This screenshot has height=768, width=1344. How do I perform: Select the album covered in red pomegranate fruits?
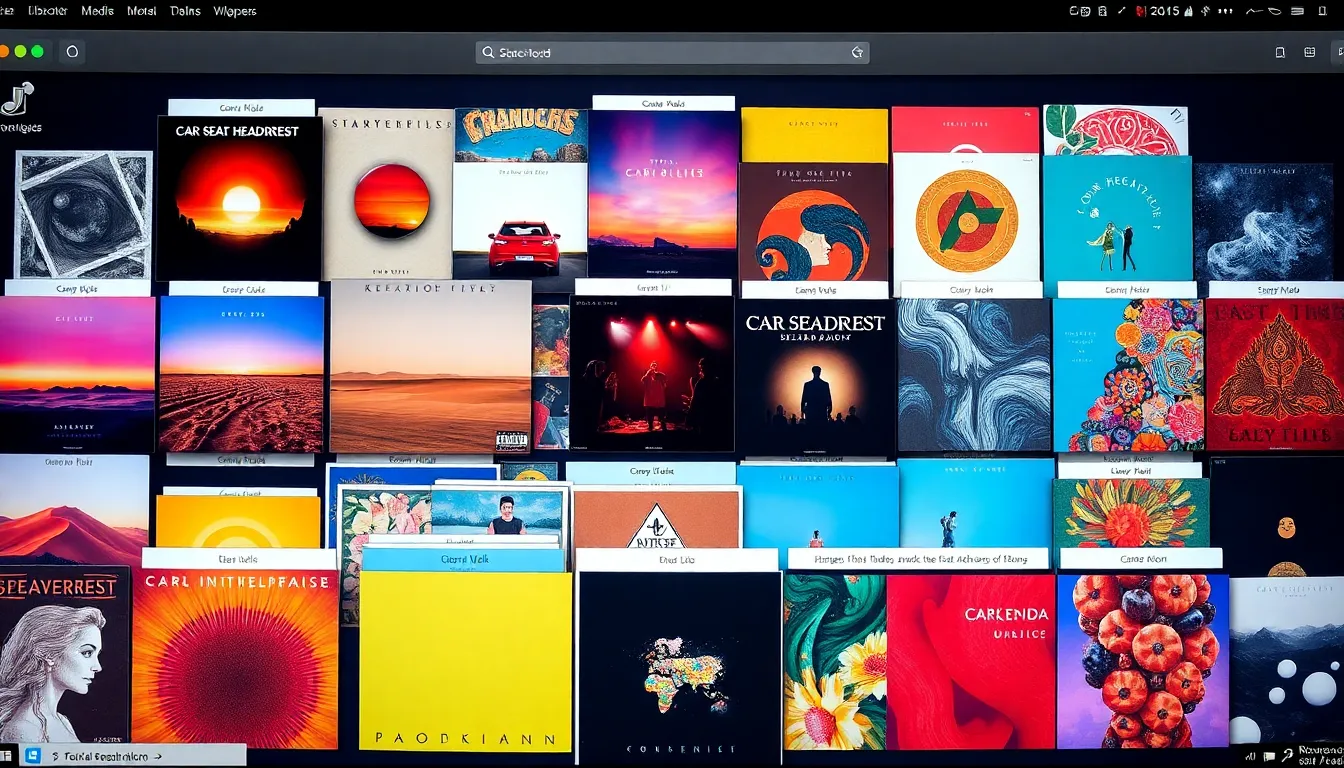pyautogui.click(x=1142, y=661)
